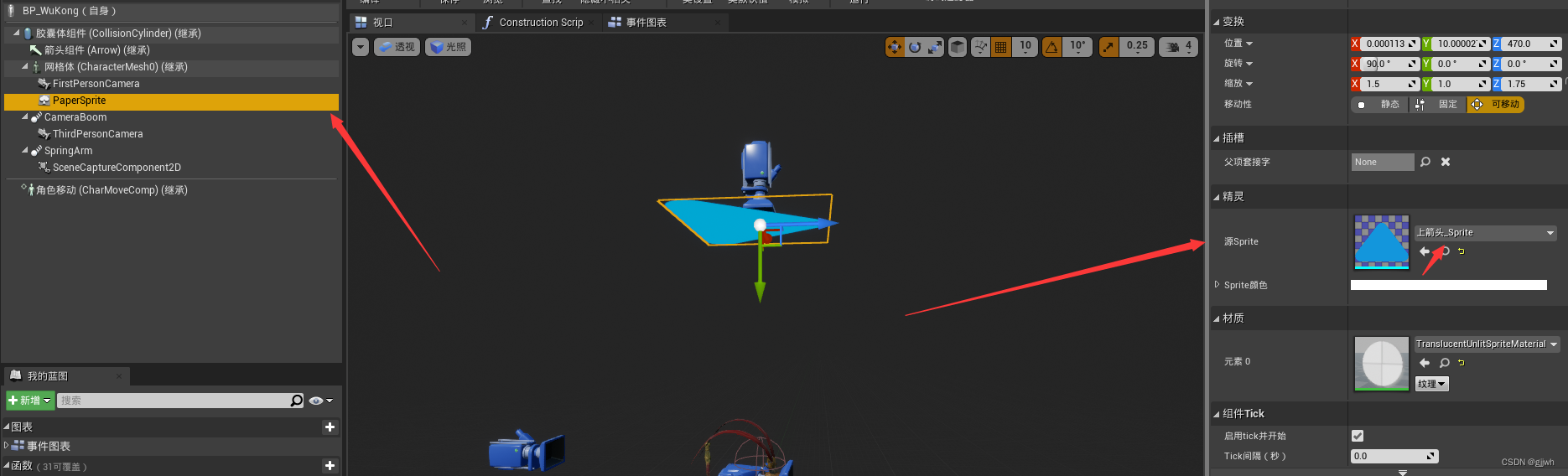The height and width of the screenshot is (476, 1568).
Task: Select BP_WuKong (自身) root item
Action: click(69, 11)
